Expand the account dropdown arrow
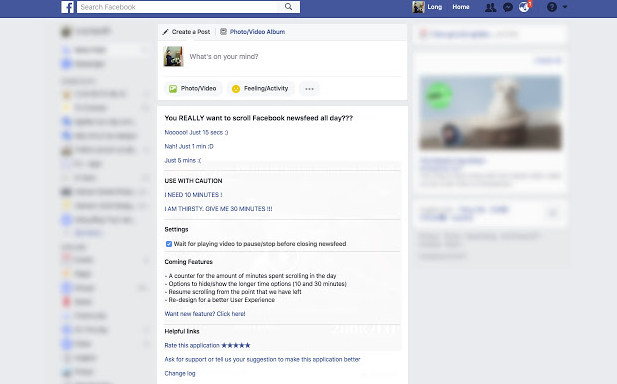 565,7
